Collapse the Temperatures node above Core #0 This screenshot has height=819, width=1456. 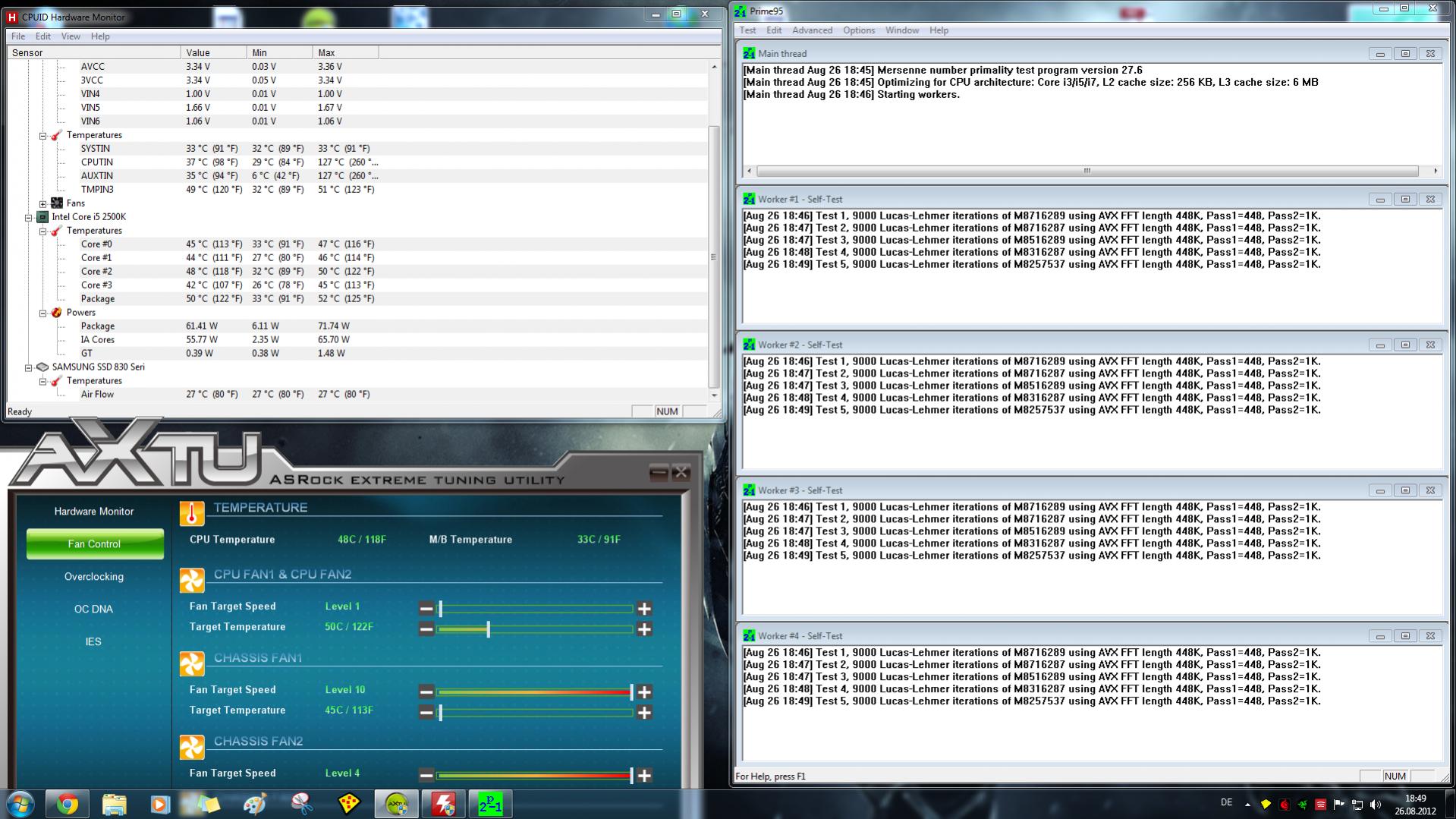(43, 232)
